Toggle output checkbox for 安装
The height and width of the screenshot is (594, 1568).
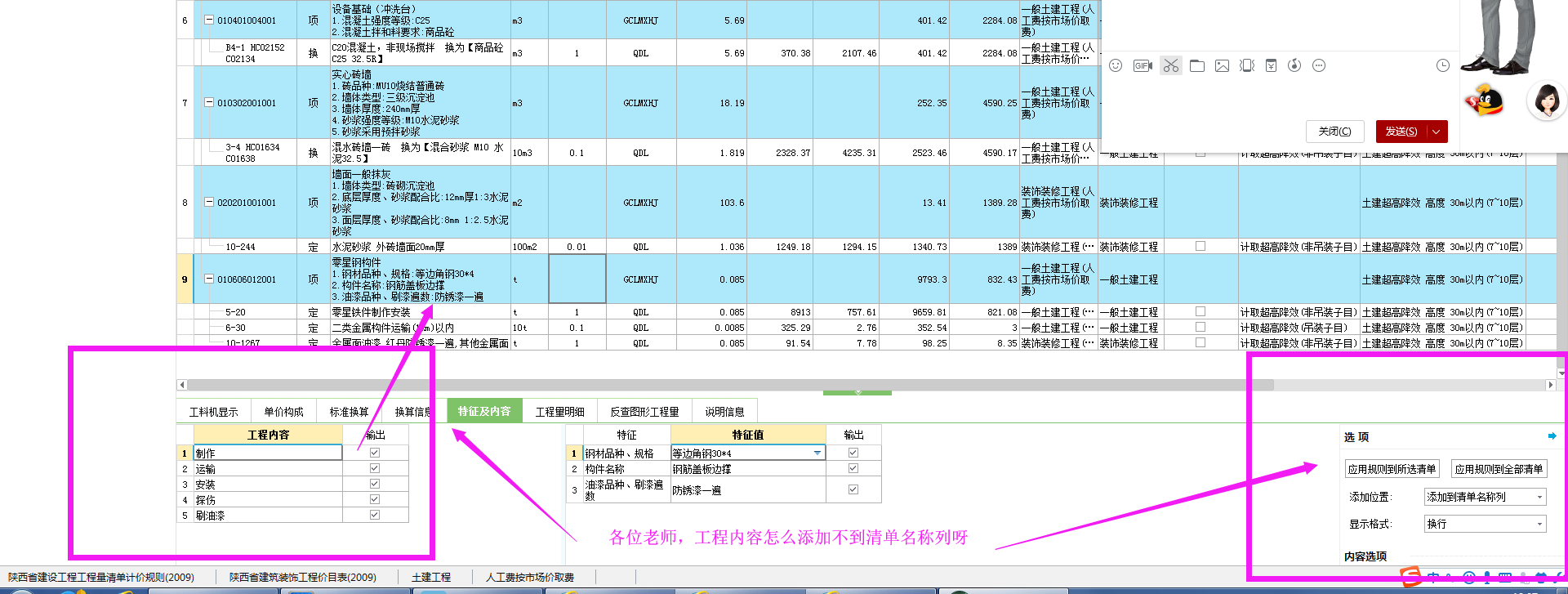[x=375, y=484]
